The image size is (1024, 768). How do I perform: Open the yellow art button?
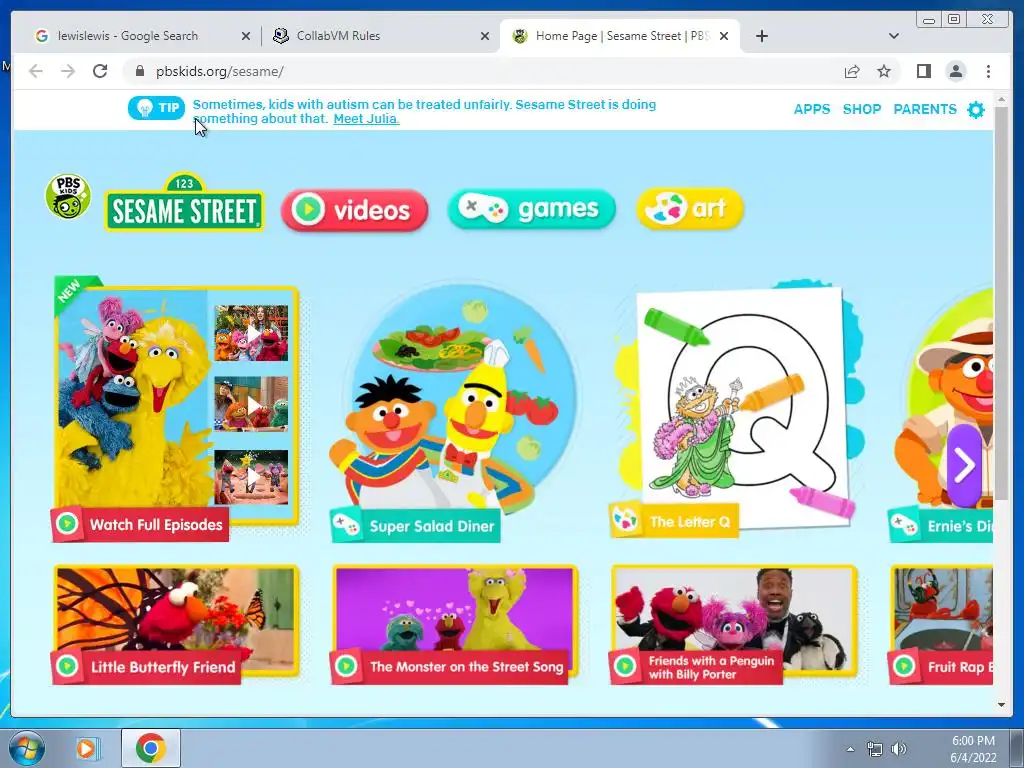(690, 208)
